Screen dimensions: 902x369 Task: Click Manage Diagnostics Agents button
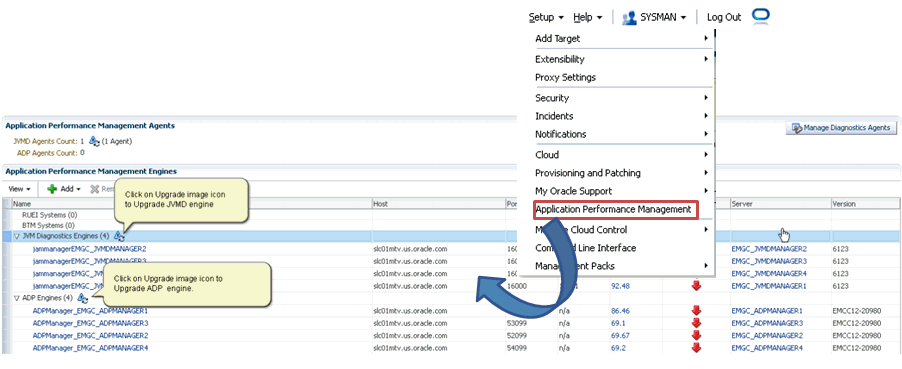(x=841, y=128)
